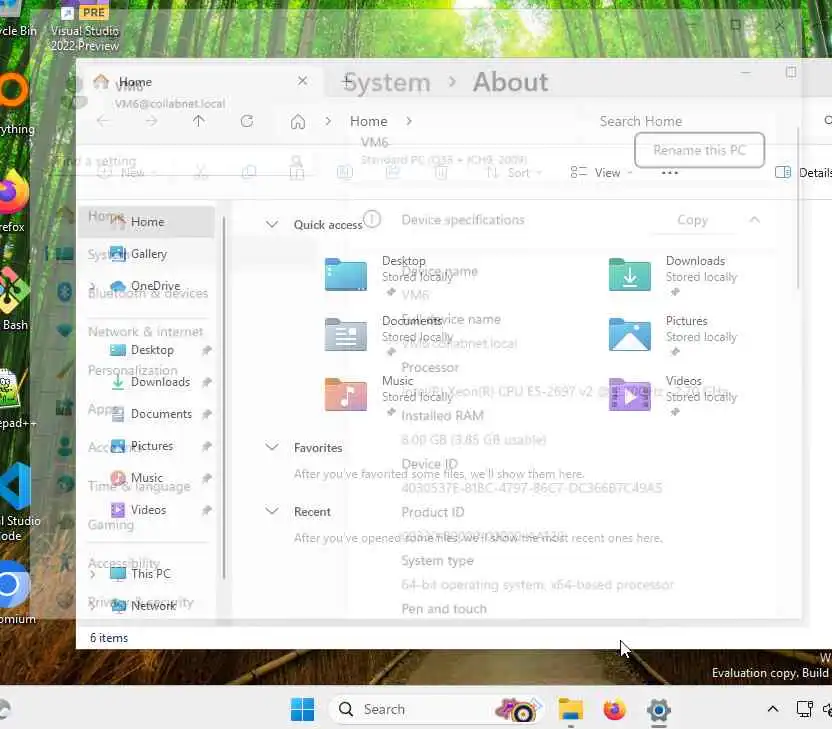Click the pin icon next to sidebar Videos
The image size is (832, 729).
point(207,510)
